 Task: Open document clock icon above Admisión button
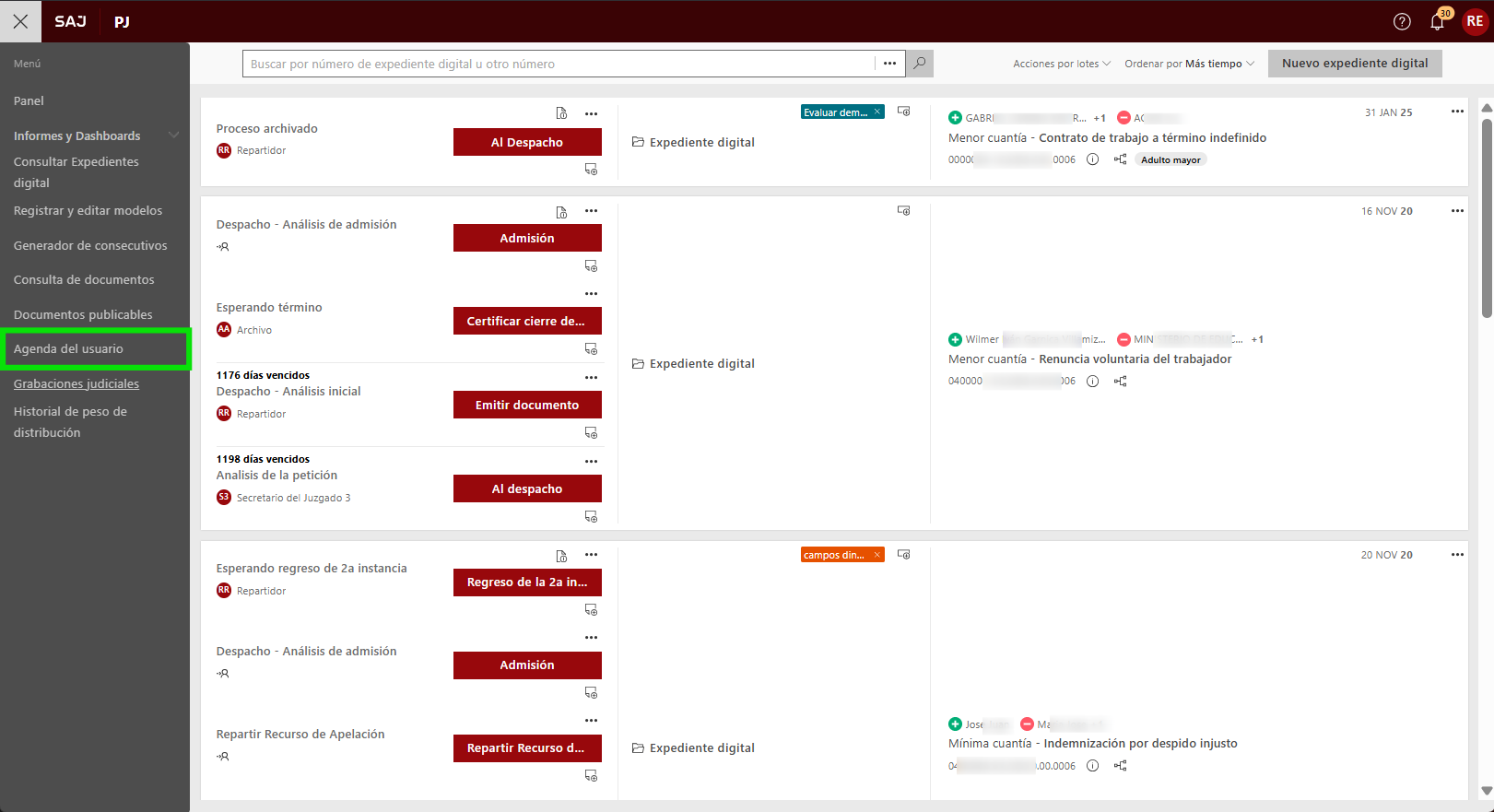561,212
